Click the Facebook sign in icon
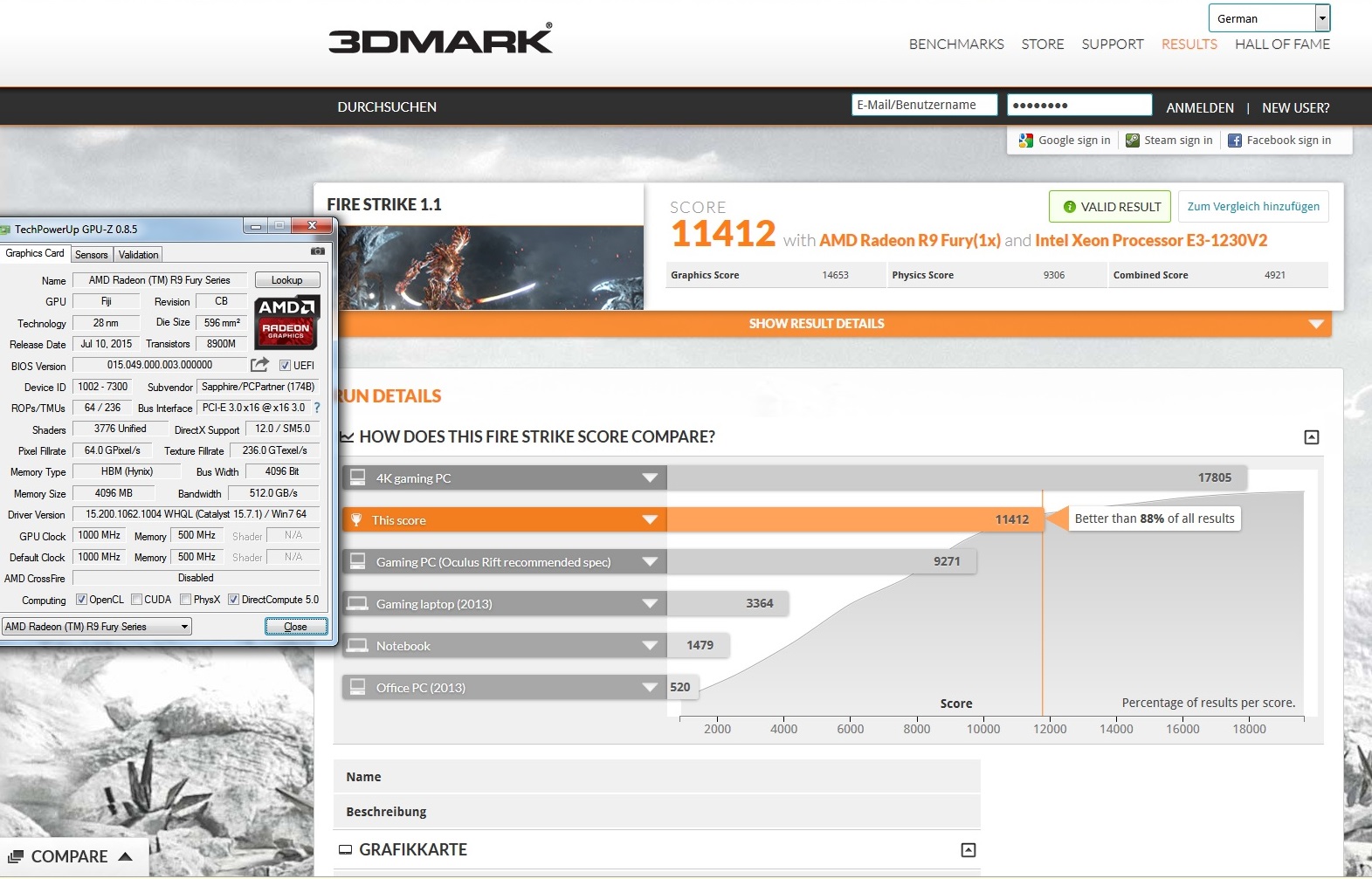Screen dimensions: 1372x879 (x=1235, y=141)
